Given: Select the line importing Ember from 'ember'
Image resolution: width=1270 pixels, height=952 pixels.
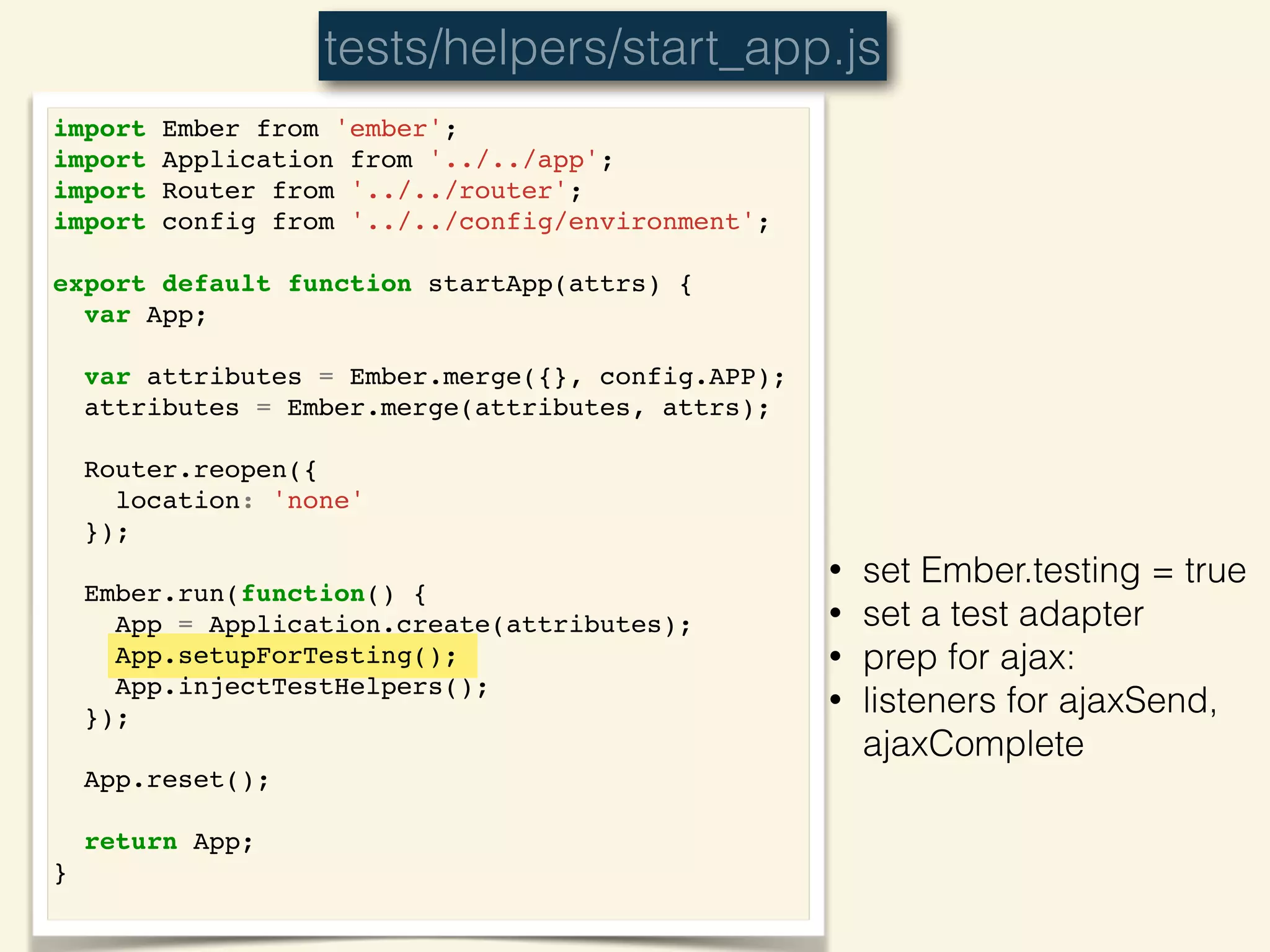Looking at the screenshot, I should pyautogui.click(x=255, y=129).
